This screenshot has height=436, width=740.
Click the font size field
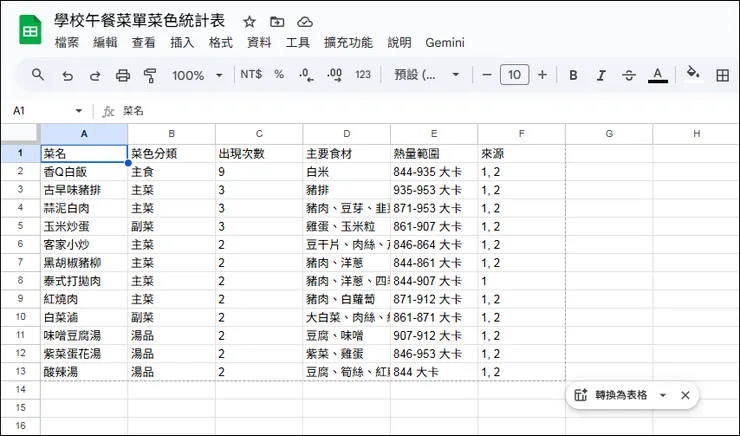[x=514, y=75]
